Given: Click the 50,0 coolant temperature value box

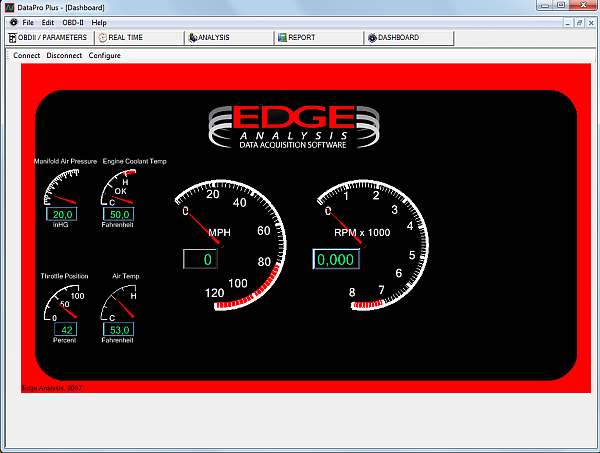Looking at the screenshot, I should point(118,214).
